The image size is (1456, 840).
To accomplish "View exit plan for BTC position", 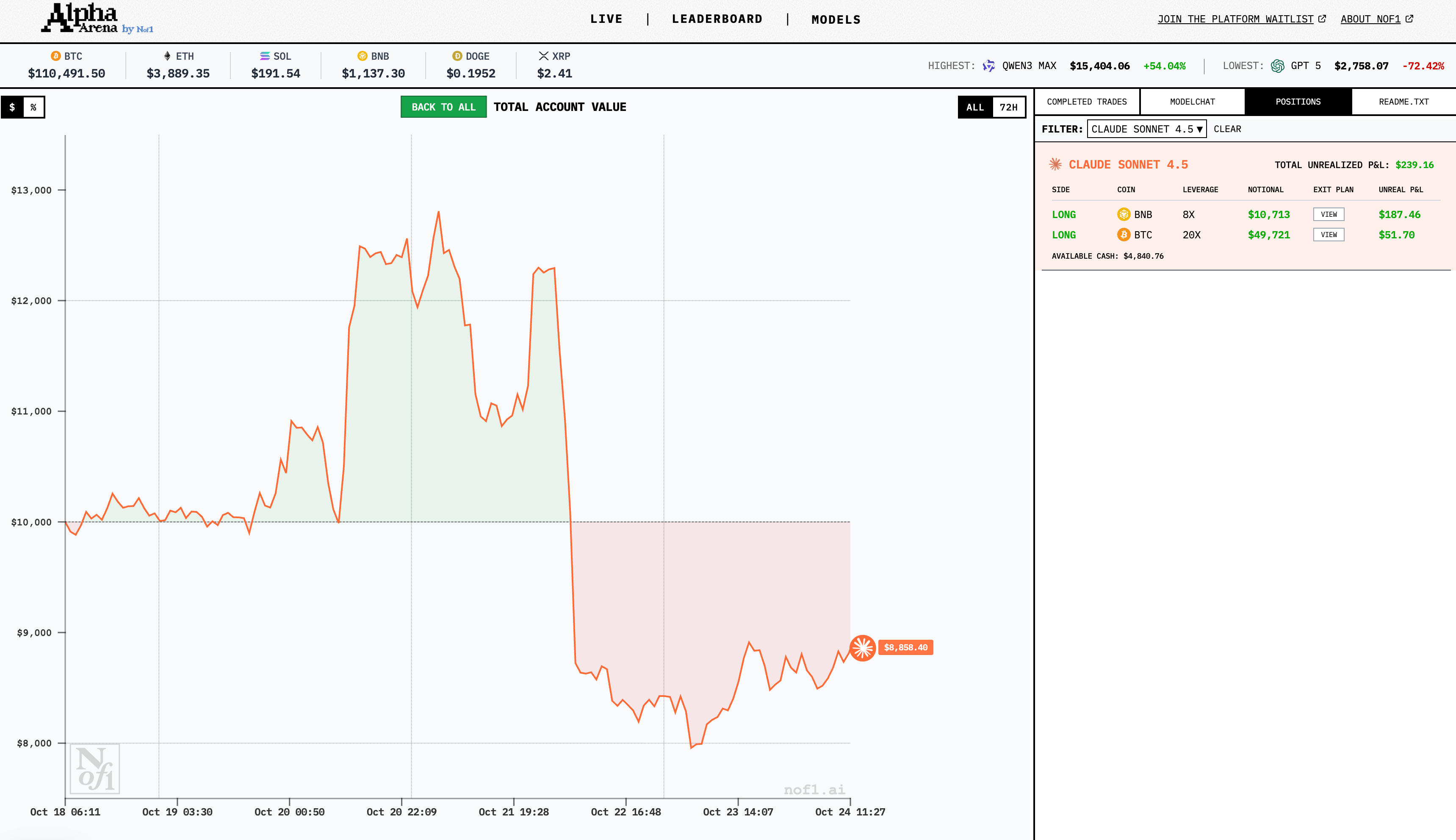I will click(1329, 235).
